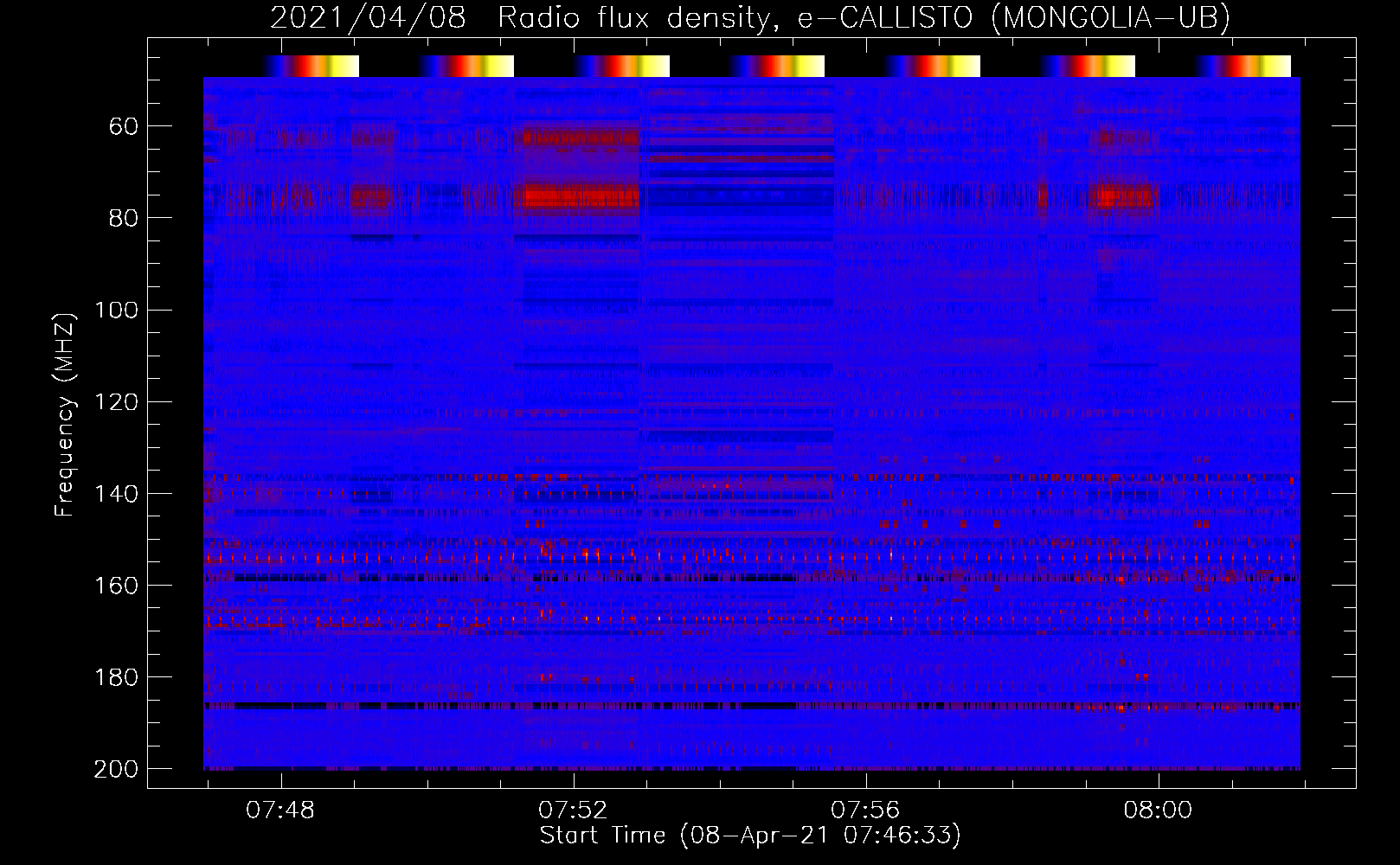Click the 160 frequency tick label
1400x865 pixels.
click(x=116, y=586)
